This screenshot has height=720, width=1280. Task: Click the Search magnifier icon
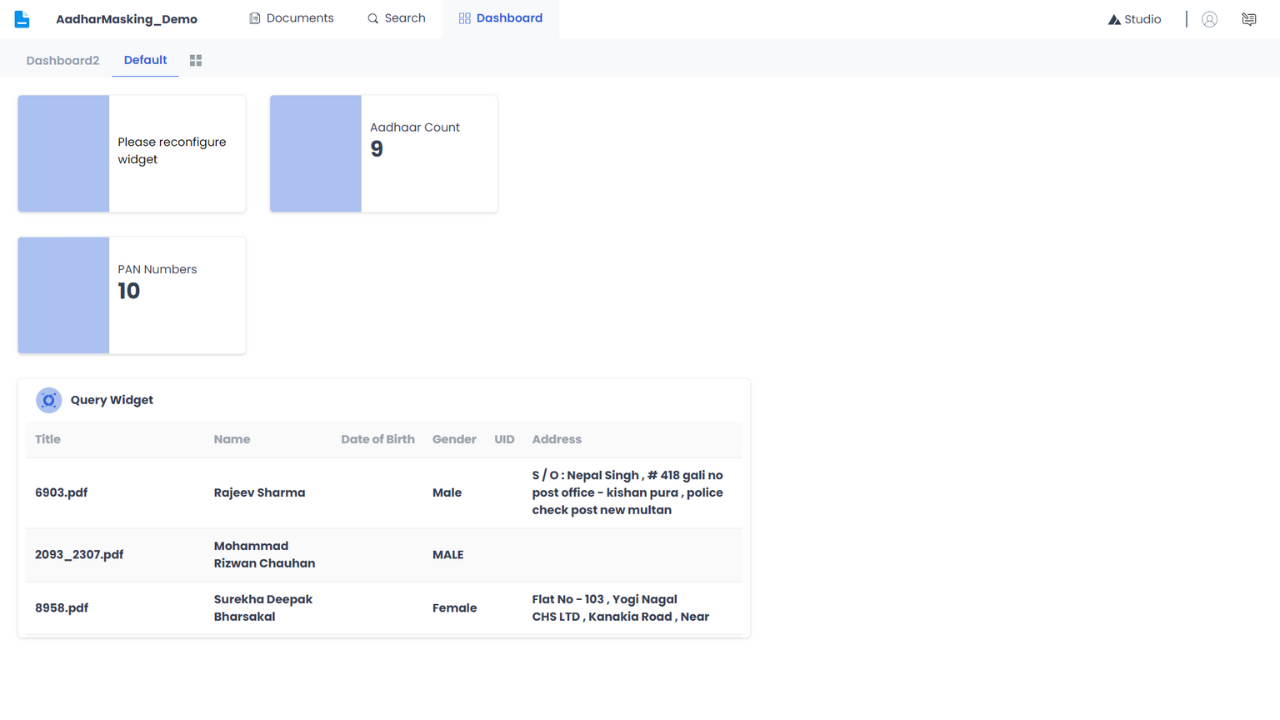point(373,19)
